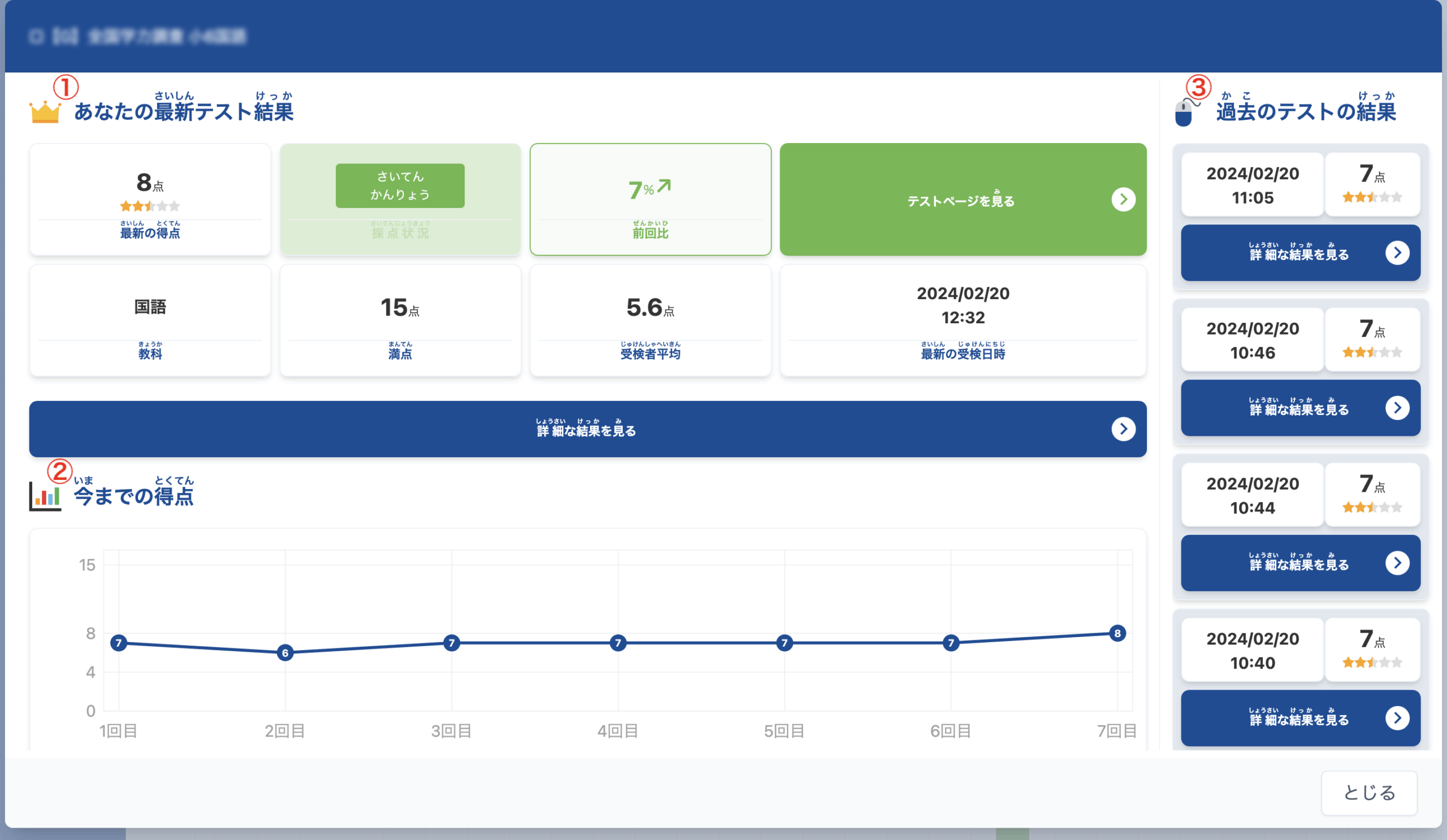View detailed results for the 10:44 test
This screenshot has height=840, width=1447.
point(1300,563)
